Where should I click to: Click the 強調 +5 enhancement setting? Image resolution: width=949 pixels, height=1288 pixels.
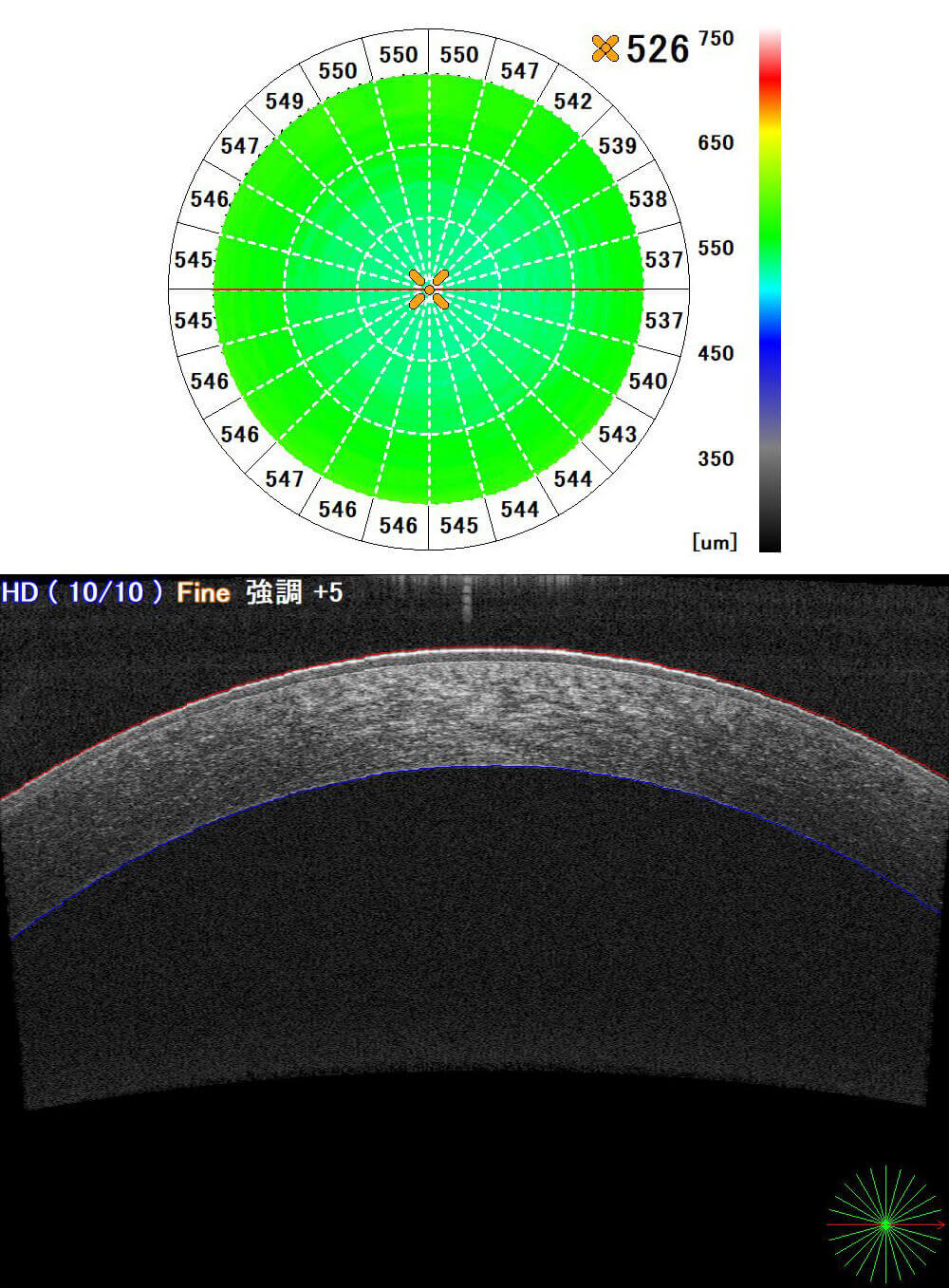294,593
